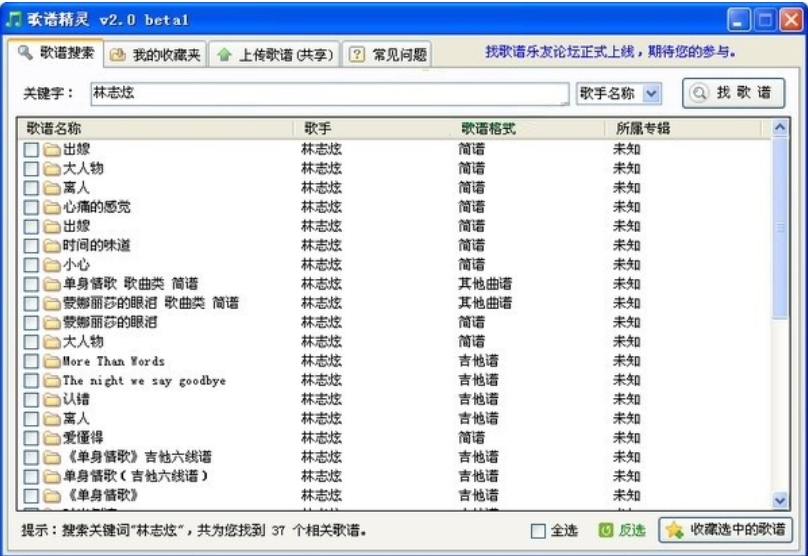This screenshot has width=808, height=556.
Task: Check the box for More Than Words
Action: (31, 361)
